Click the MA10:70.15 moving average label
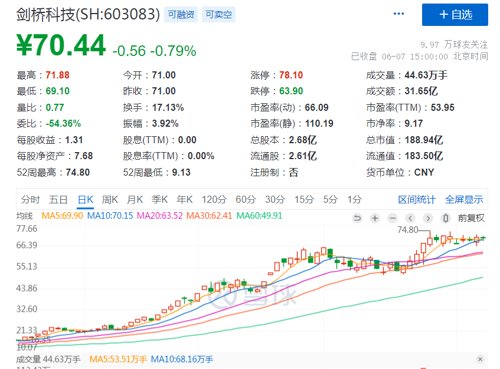Screen dimensions: 500x369 coord(110,216)
